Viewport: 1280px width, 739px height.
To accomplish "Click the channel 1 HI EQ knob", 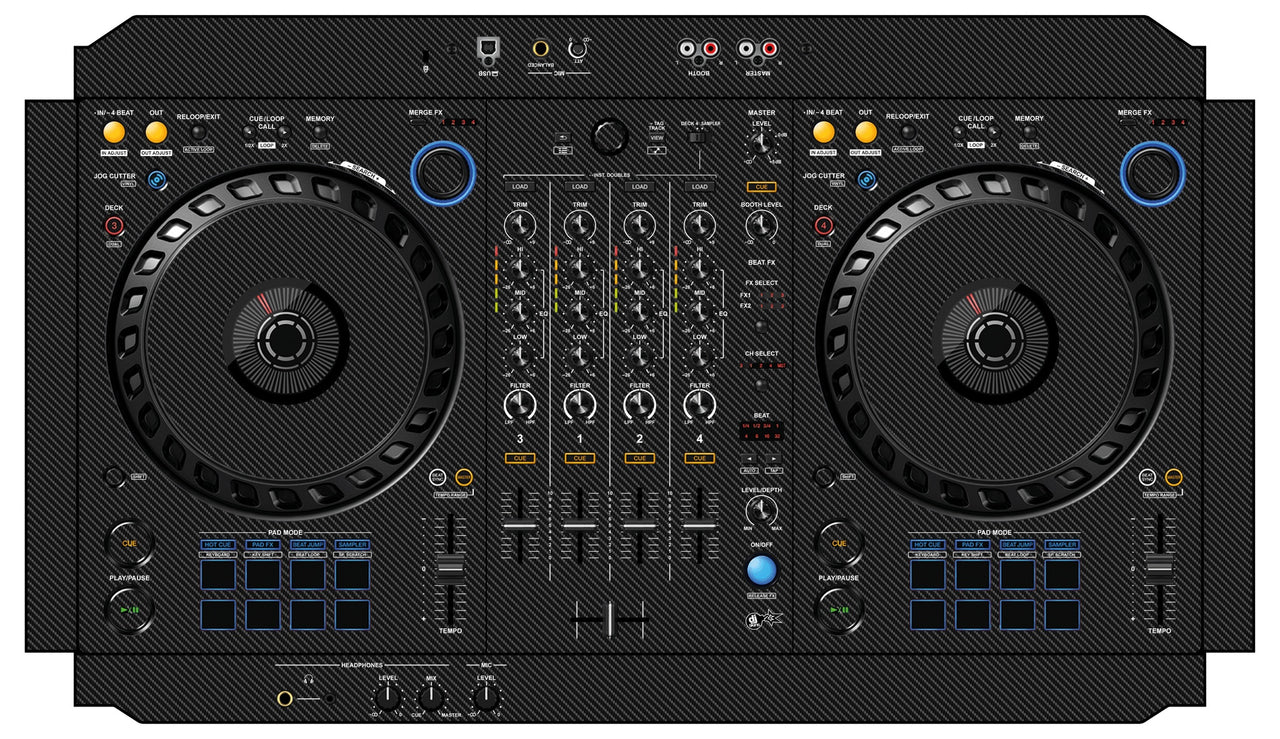I will (579, 267).
